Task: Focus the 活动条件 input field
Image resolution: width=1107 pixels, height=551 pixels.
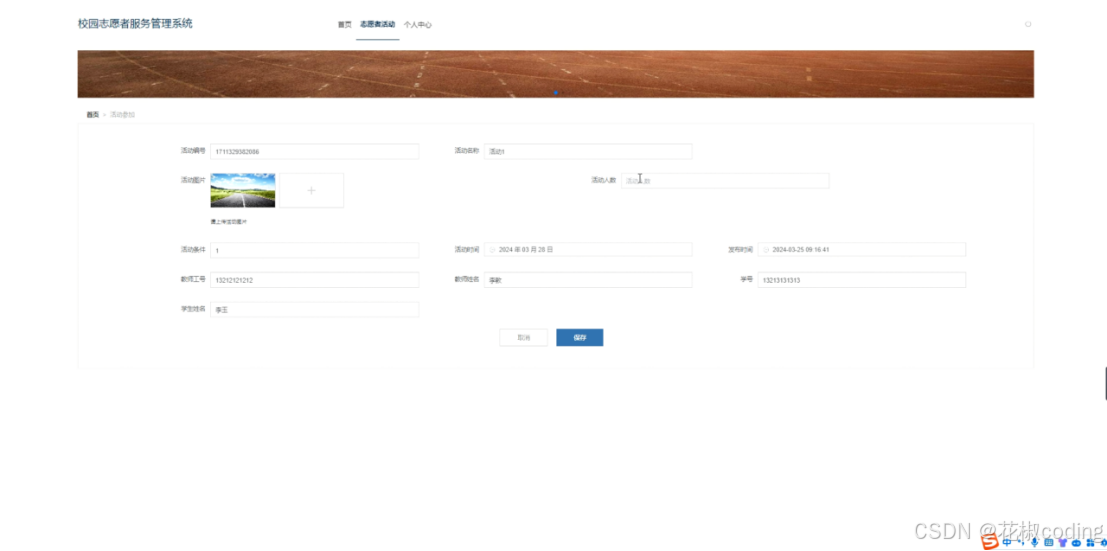Action: [x=314, y=251]
